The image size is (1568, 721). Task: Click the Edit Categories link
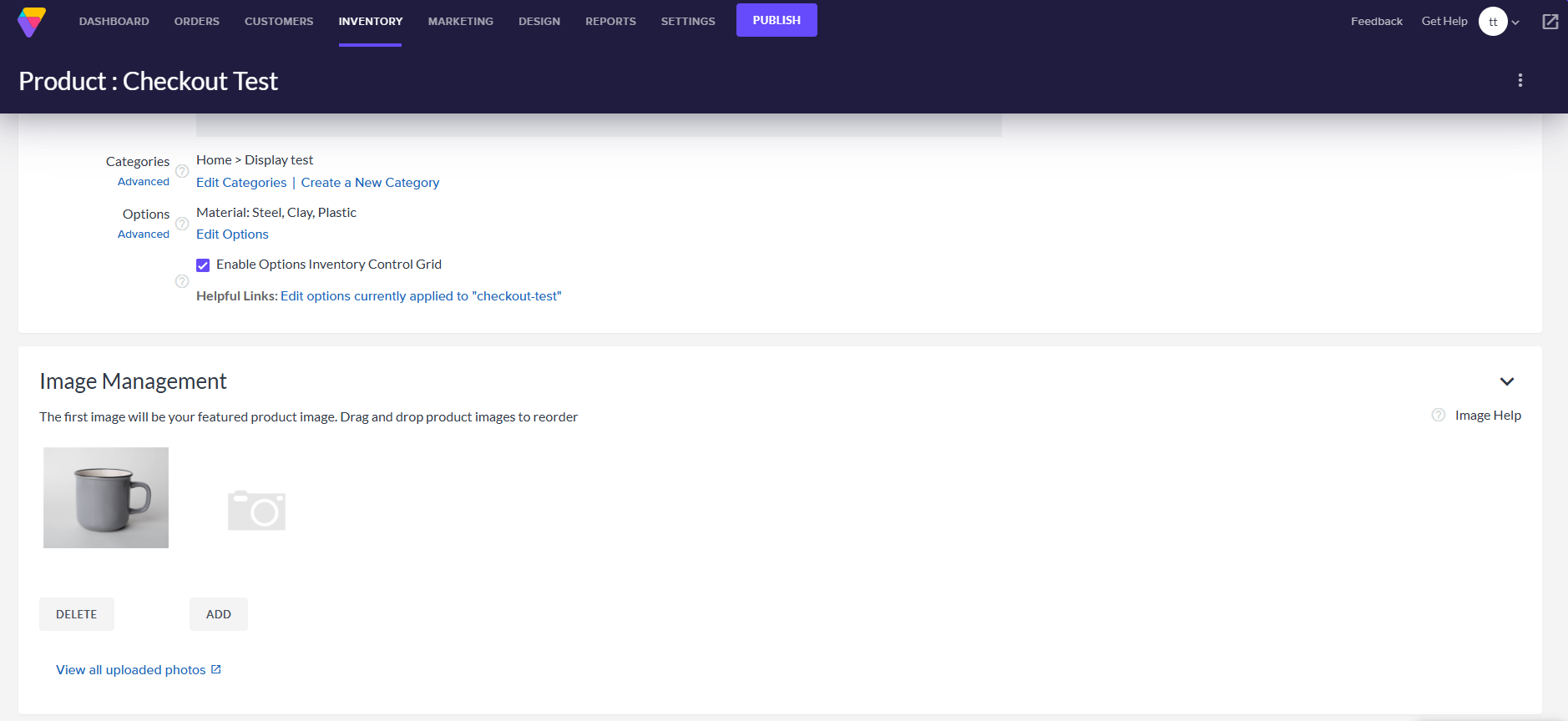(241, 183)
